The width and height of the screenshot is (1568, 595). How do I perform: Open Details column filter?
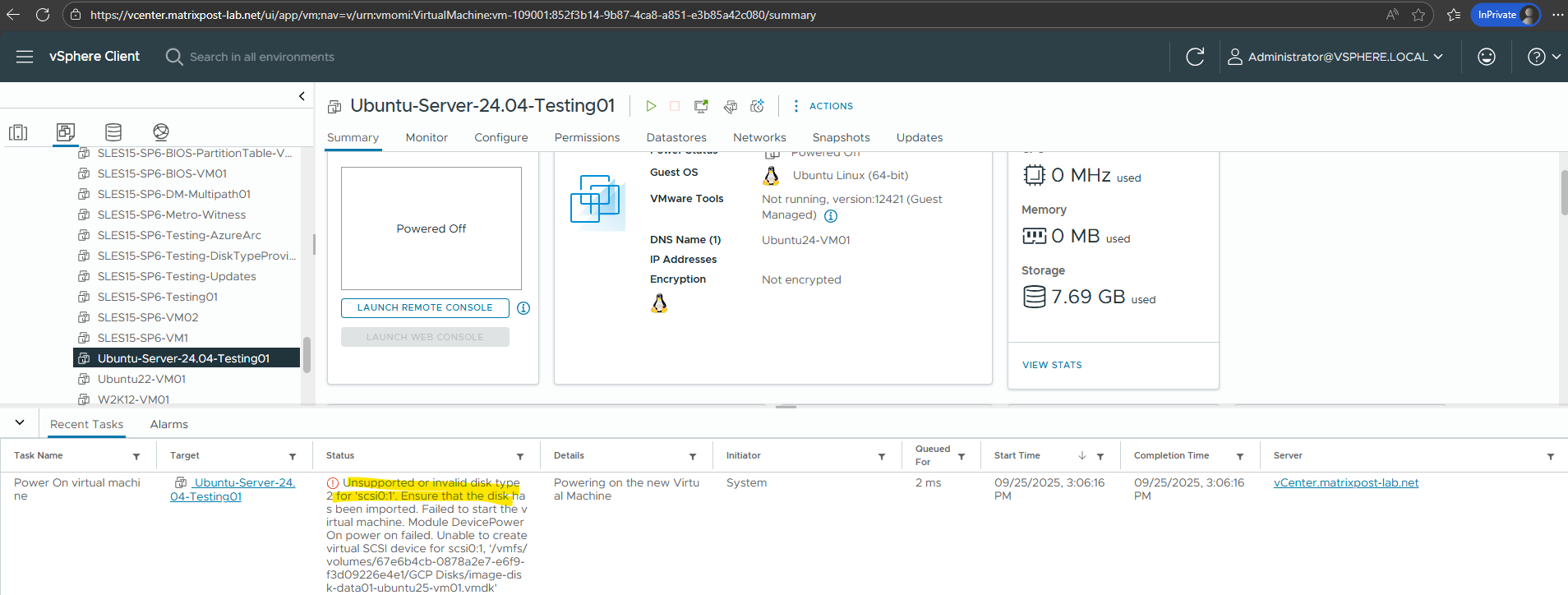coord(693,457)
